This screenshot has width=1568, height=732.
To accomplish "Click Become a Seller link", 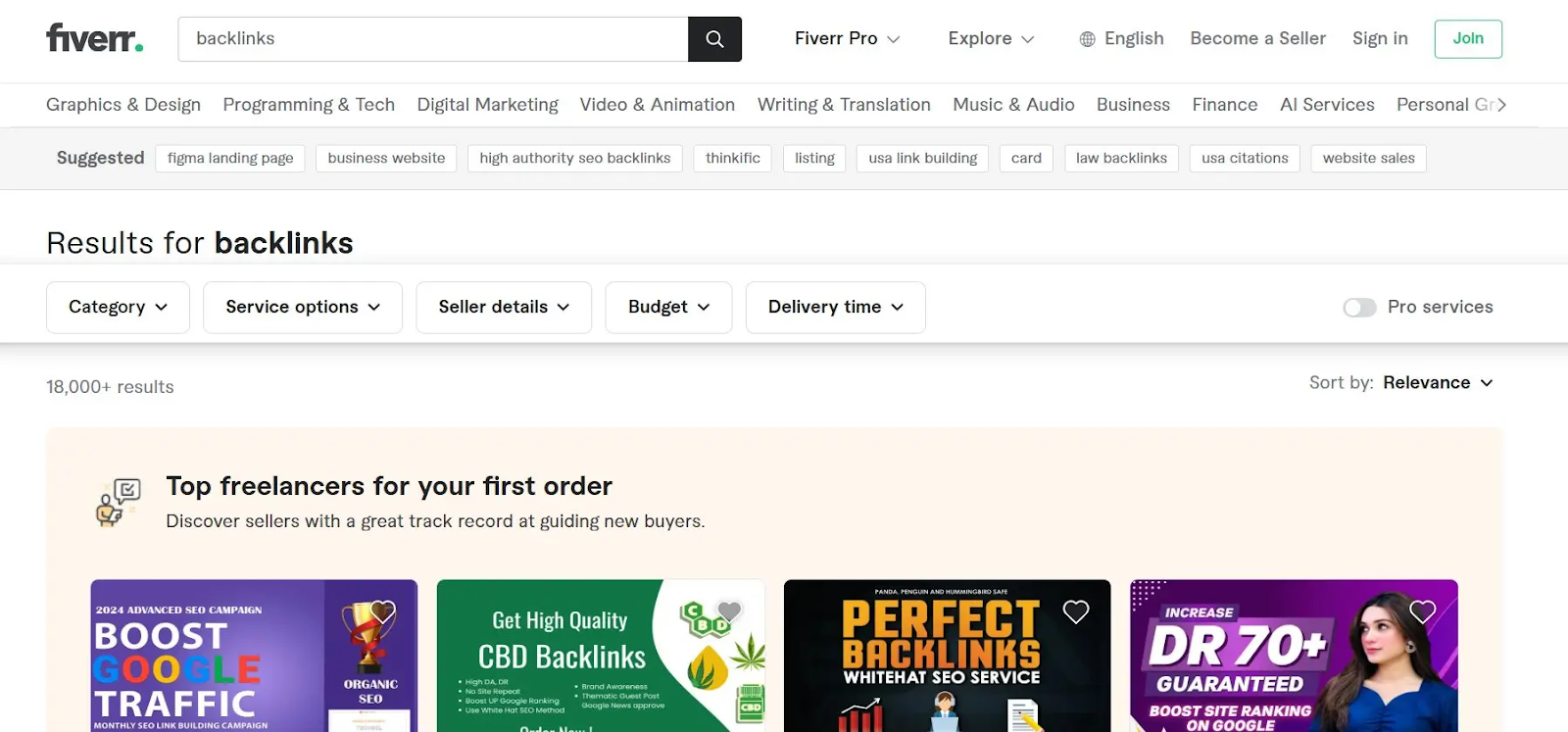I will [x=1257, y=39].
